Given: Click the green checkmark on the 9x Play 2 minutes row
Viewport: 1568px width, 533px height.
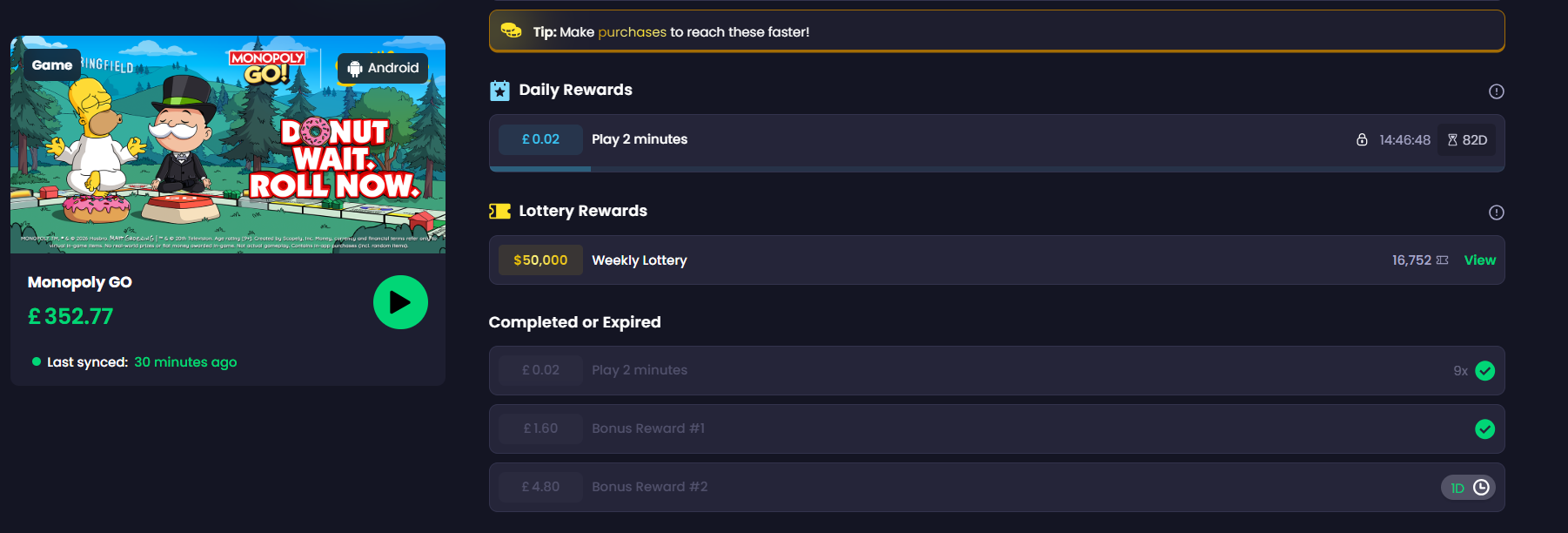Looking at the screenshot, I should point(1484,371).
